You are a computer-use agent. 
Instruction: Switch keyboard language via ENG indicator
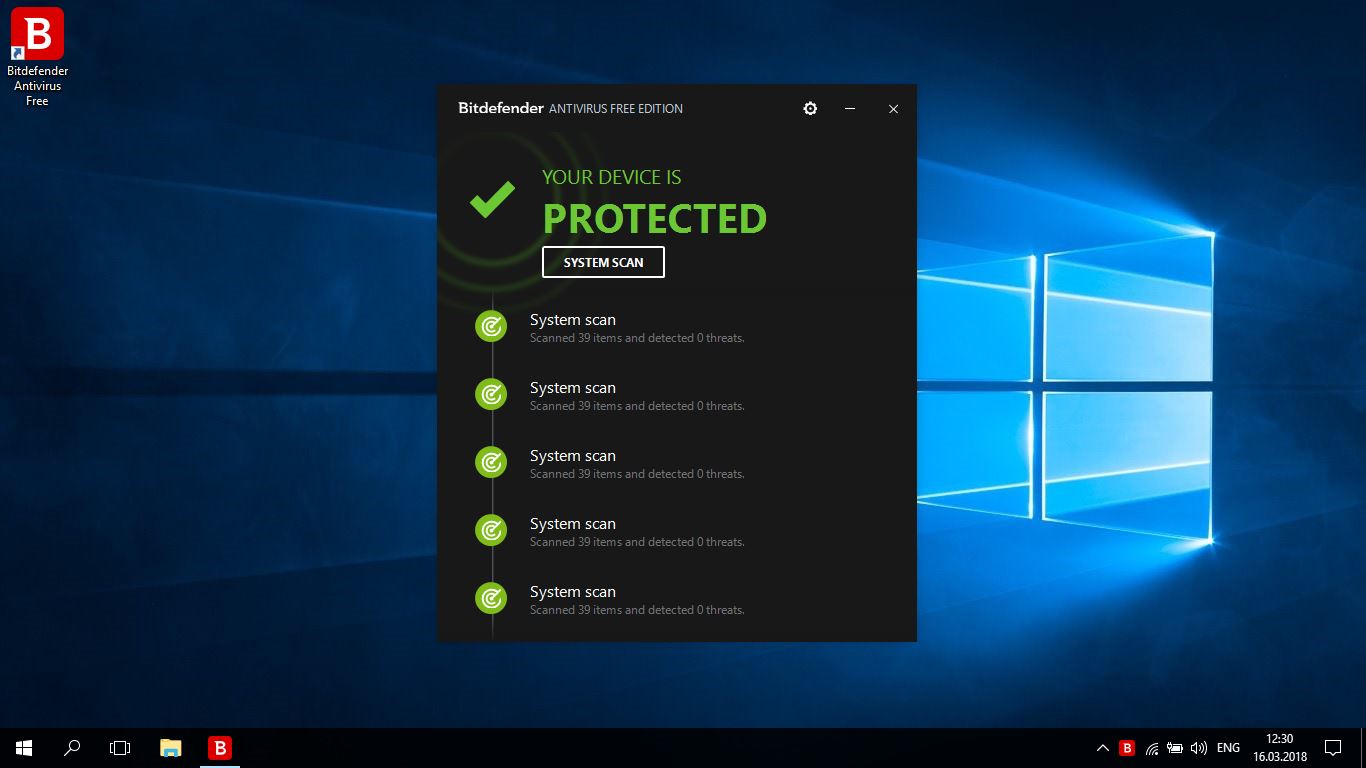point(1228,747)
